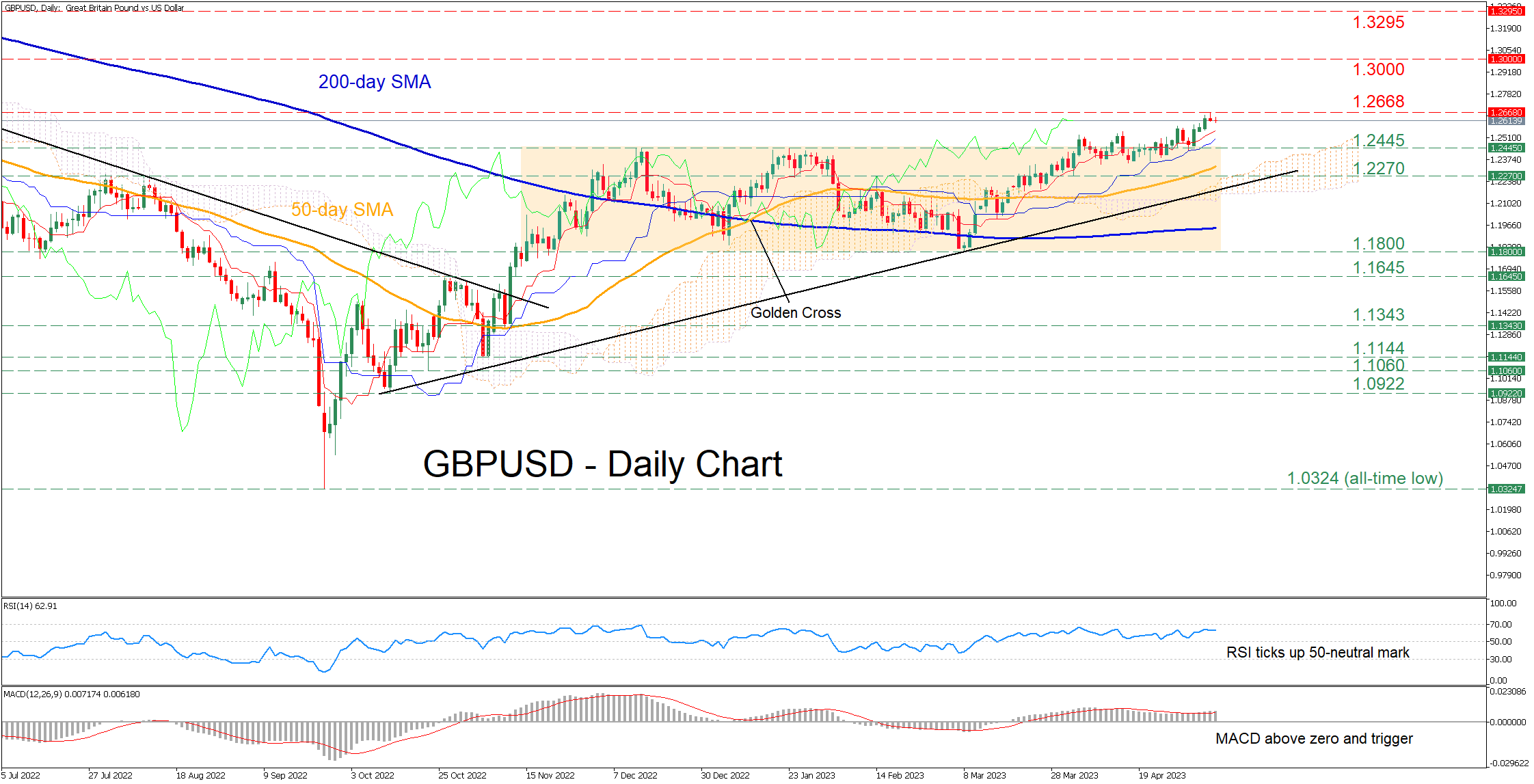Select the 1.1800 support level label
This screenshot has height=784, width=1534.
tap(1378, 244)
